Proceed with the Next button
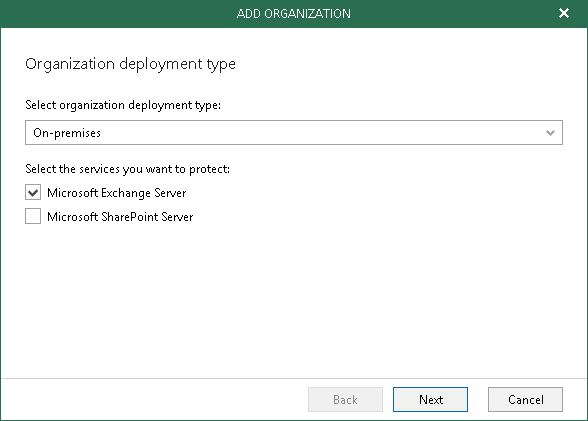This screenshot has height=421, width=588. click(430, 400)
